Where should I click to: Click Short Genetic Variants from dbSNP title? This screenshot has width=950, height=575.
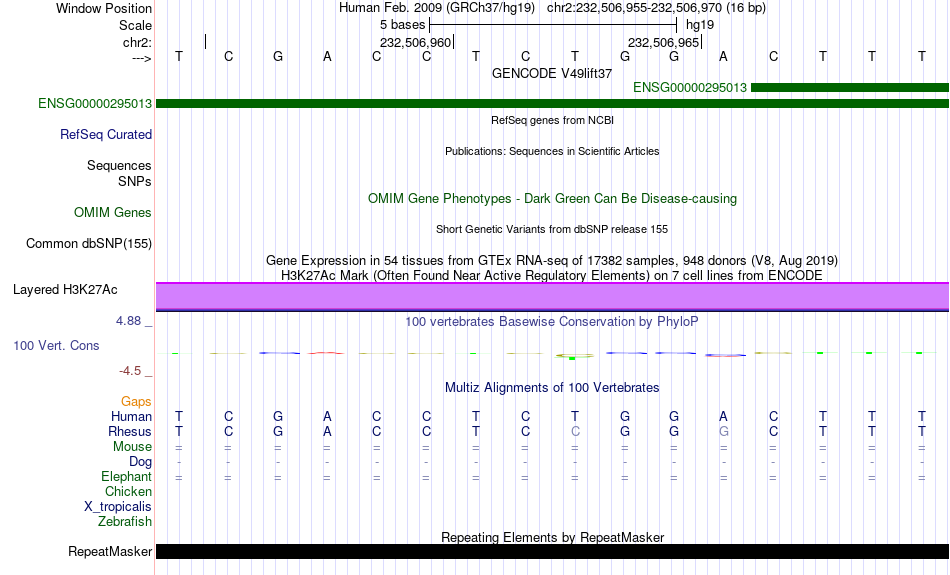coord(552,229)
